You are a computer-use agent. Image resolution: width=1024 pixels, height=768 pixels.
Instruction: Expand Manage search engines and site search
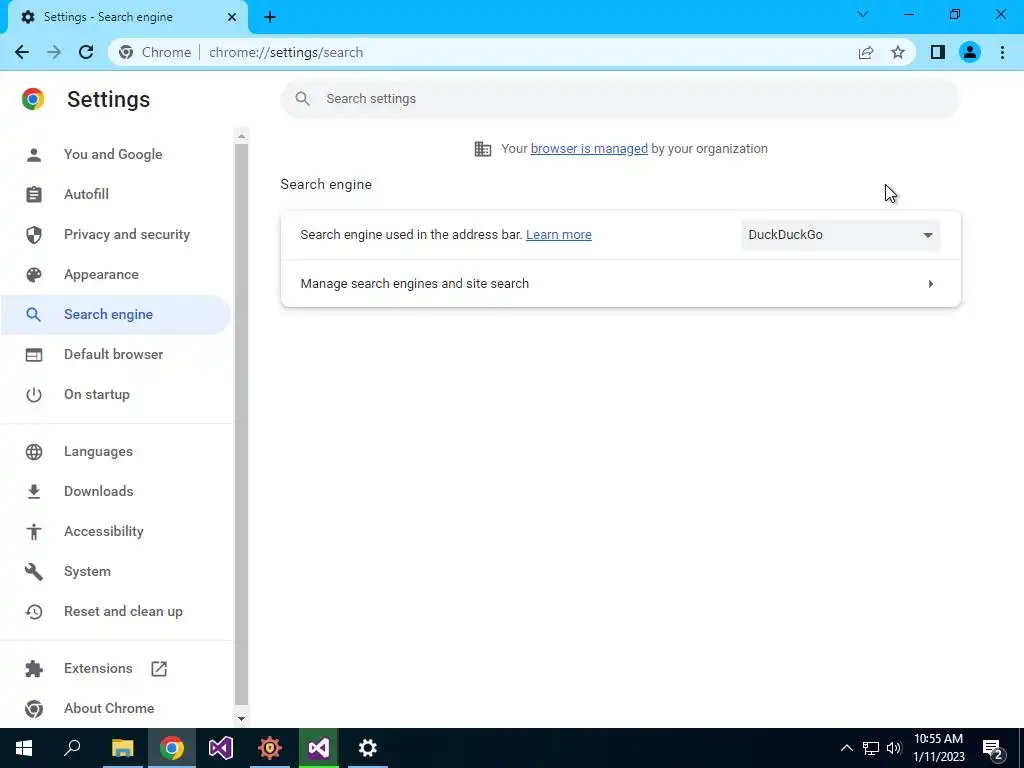(x=620, y=283)
